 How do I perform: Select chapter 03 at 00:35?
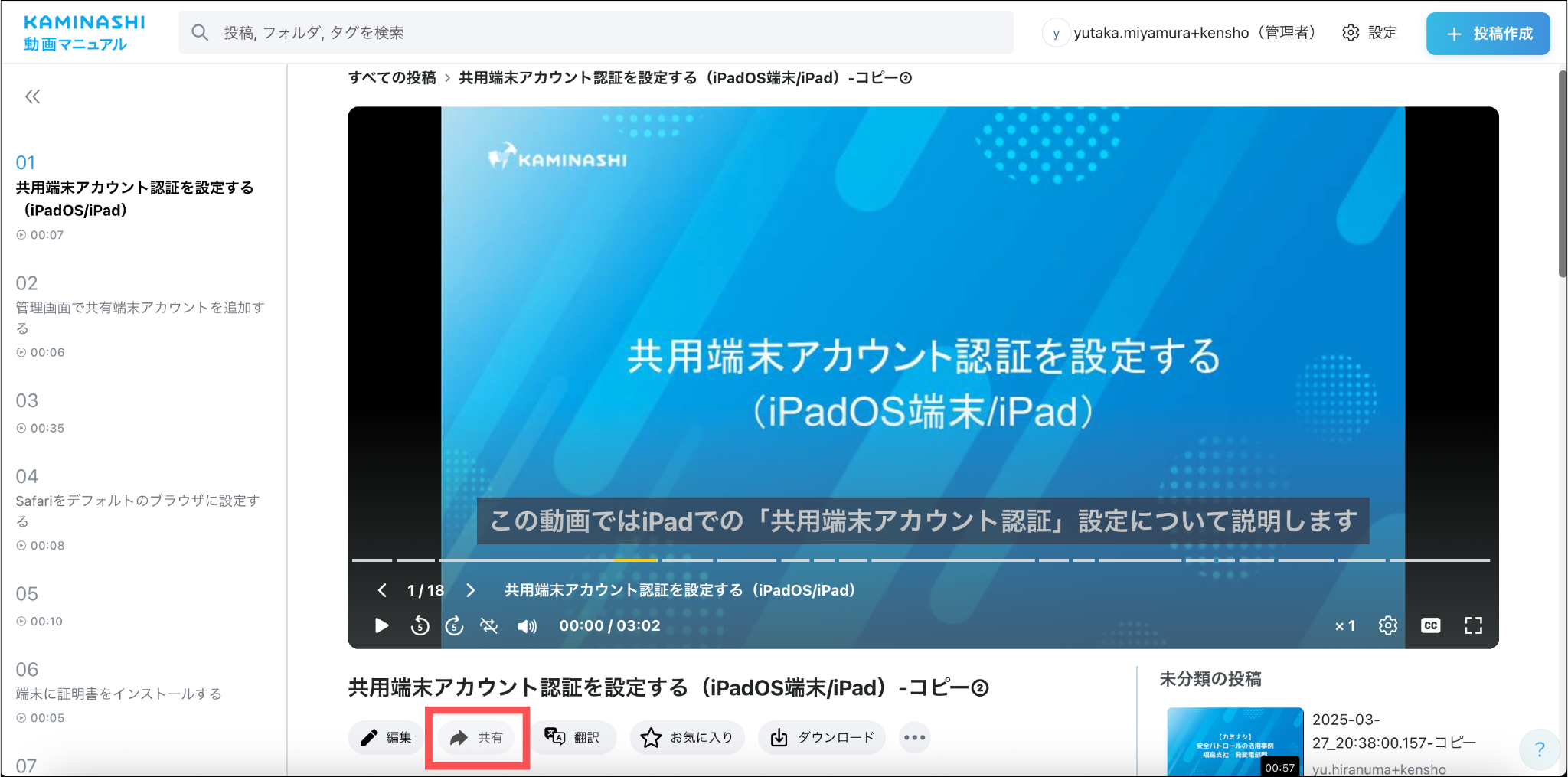pos(142,413)
